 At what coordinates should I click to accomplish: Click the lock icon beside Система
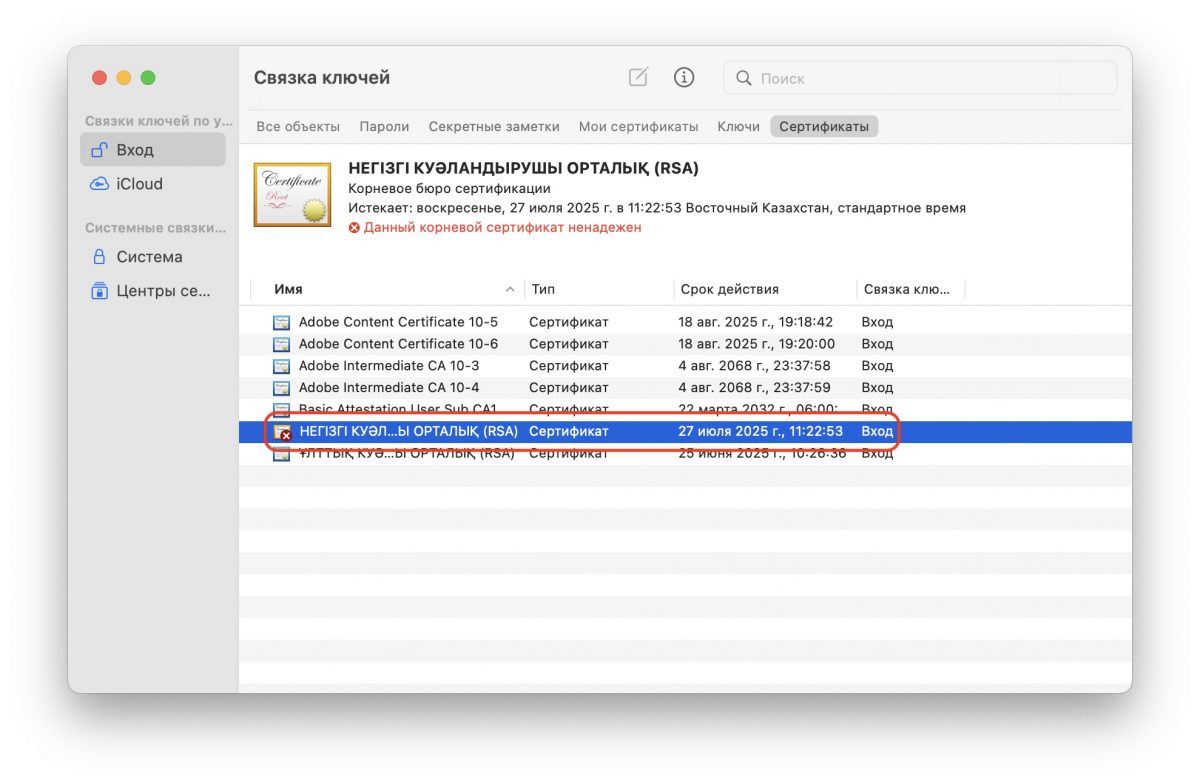tap(99, 257)
